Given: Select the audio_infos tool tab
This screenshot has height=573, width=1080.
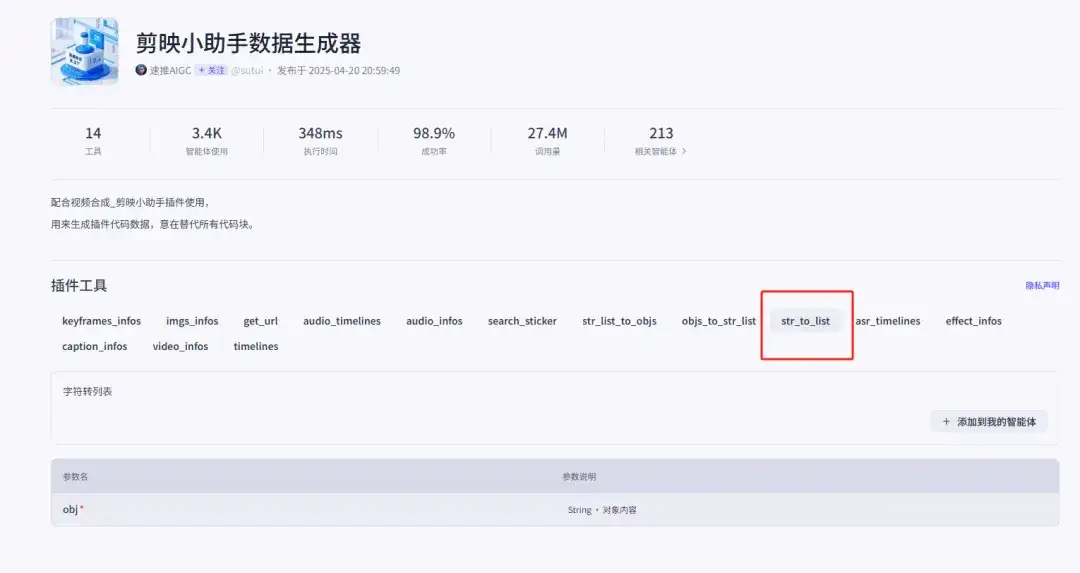Looking at the screenshot, I should click(x=434, y=321).
